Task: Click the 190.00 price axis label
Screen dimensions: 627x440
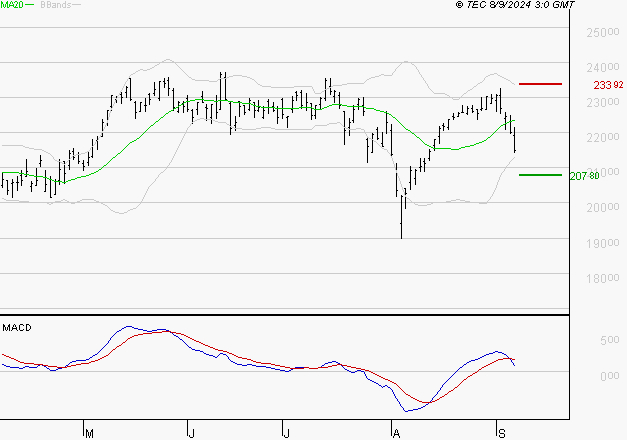Action: point(603,243)
